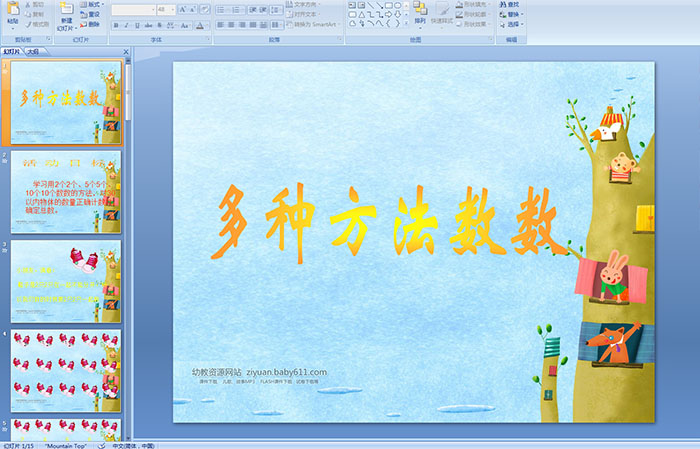This screenshot has width=700, height=449.
Task: Toggle Strikethrough (abc) formatting
Action: 148,25
